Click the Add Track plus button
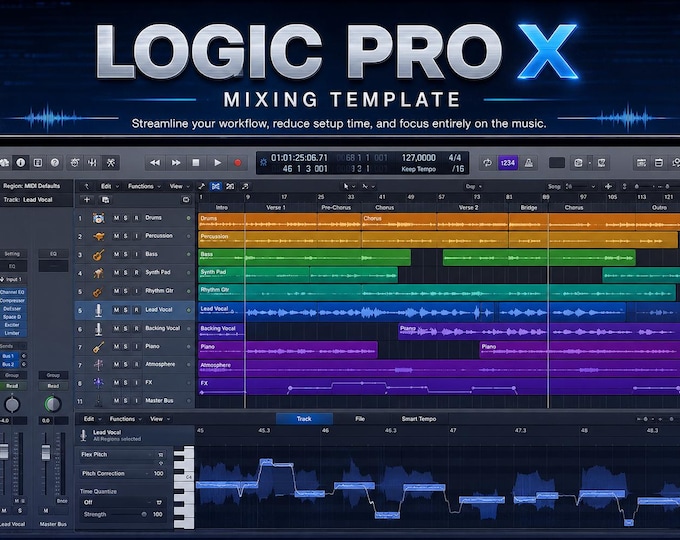Viewport: 680px width, 540px height. 87,200
